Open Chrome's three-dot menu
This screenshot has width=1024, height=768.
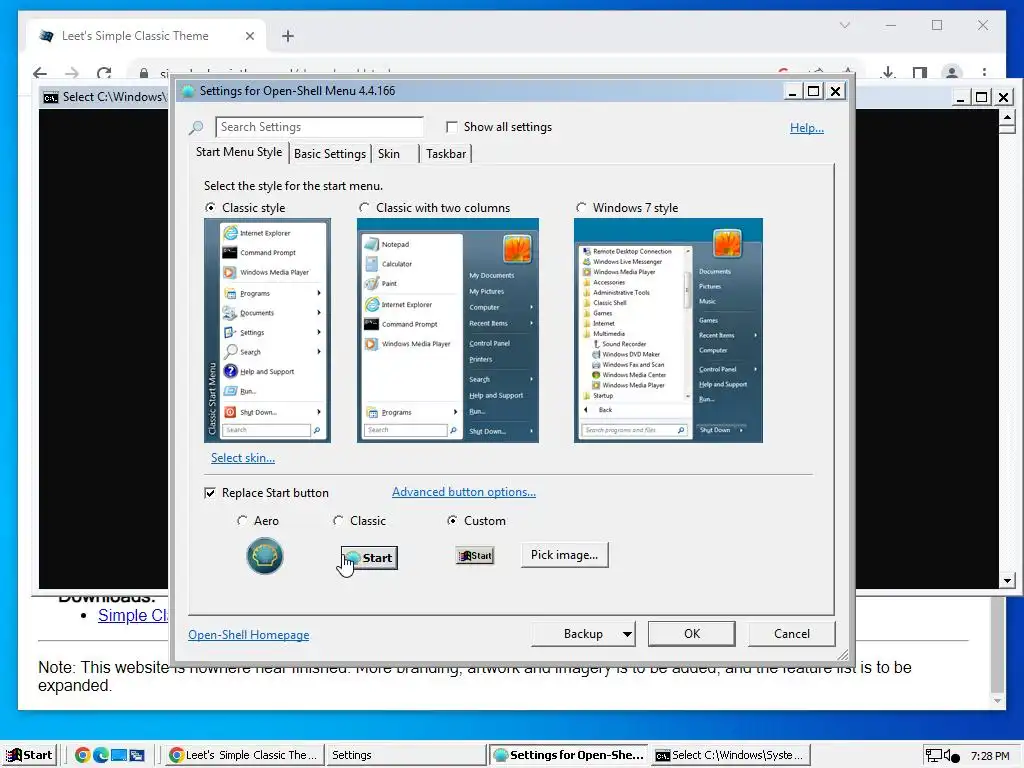point(984,72)
